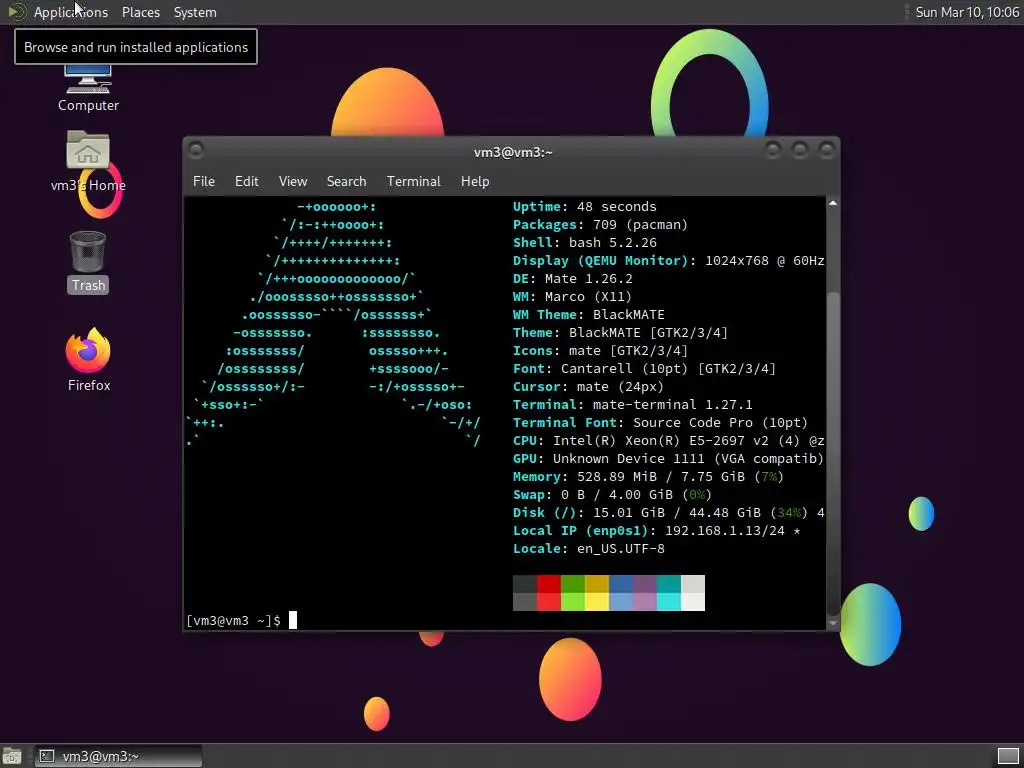The image size is (1024, 768).
Task: Click the Memory: 528.89 MiB line
Action: [x=648, y=477]
